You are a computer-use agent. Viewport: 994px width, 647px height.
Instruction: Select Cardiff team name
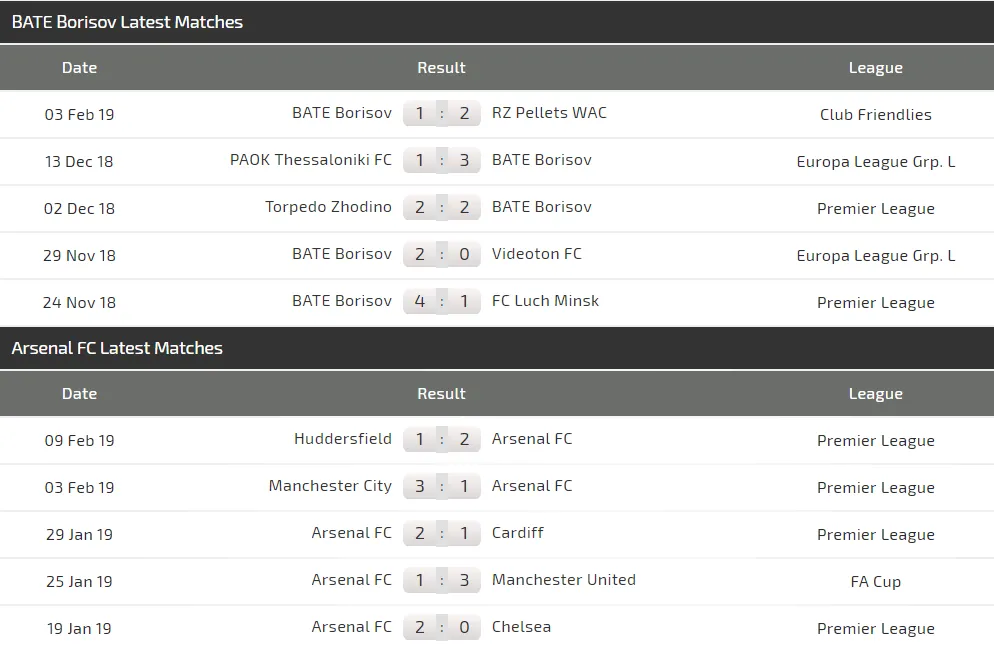[x=517, y=533]
